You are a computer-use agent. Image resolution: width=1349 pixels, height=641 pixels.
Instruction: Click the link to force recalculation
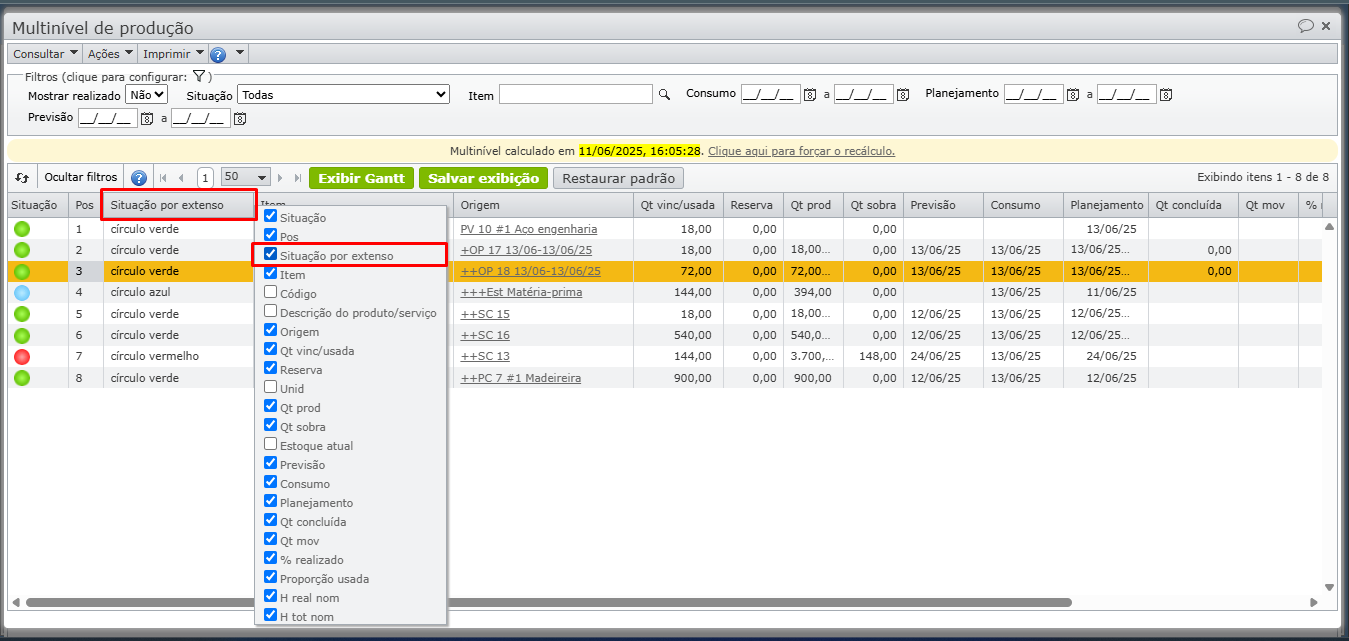(x=801, y=151)
